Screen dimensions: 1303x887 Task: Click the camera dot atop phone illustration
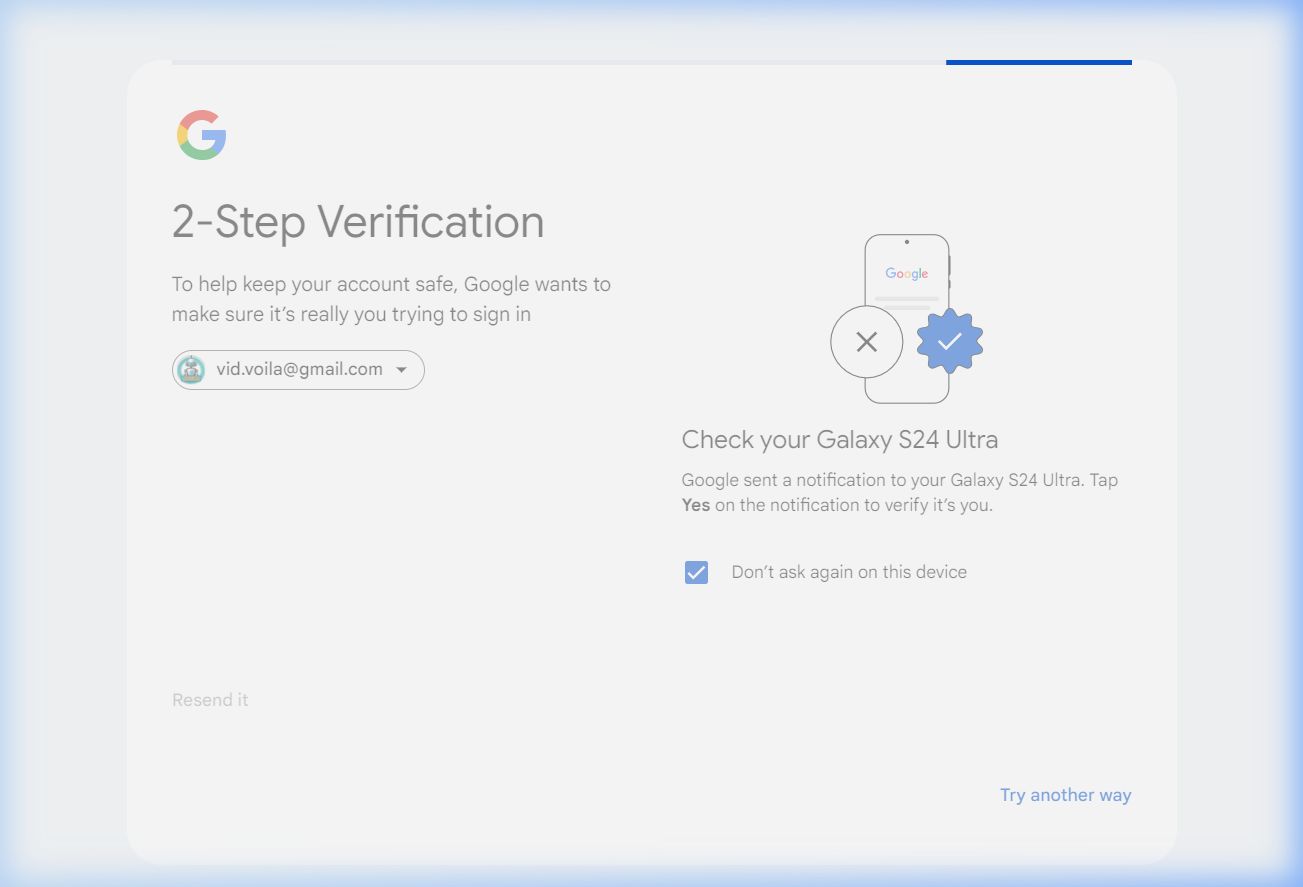pyautogui.click(x=906, y=242)
